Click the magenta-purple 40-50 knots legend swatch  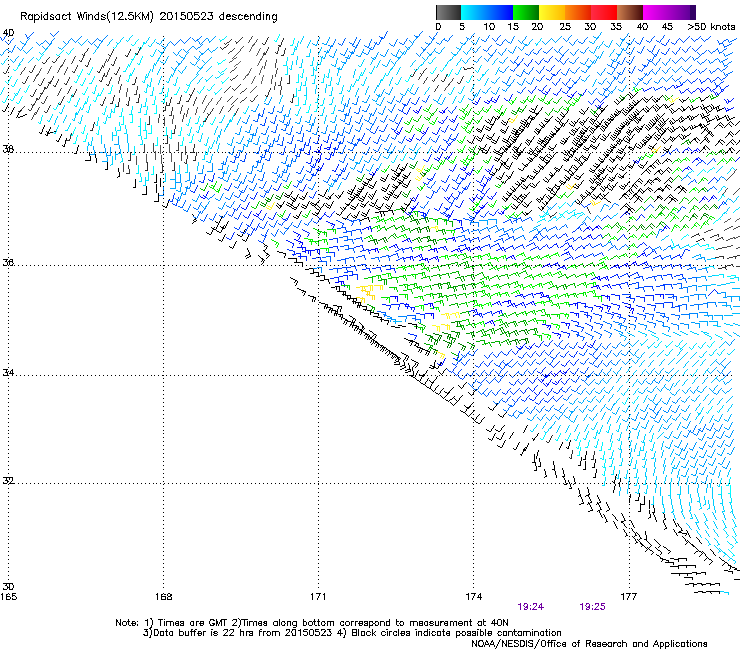point(669,12)
